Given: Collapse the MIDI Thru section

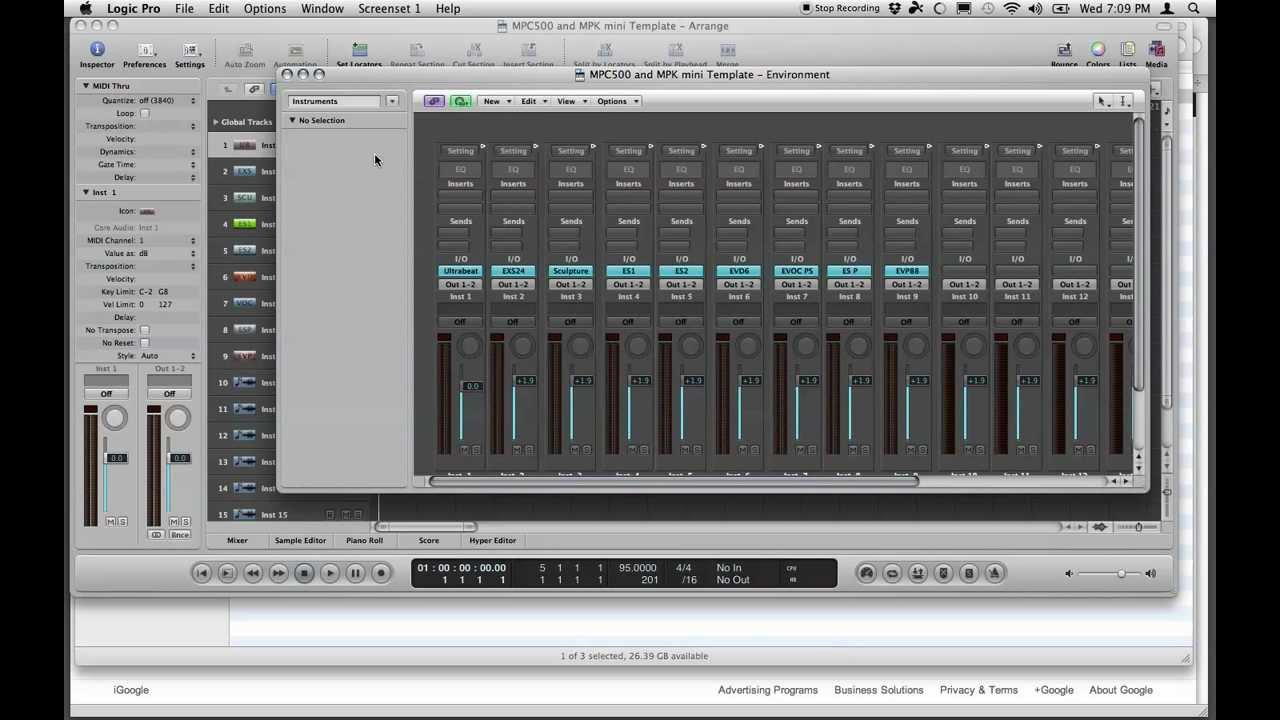Looking at the screenshot, I should coord(86,86).
